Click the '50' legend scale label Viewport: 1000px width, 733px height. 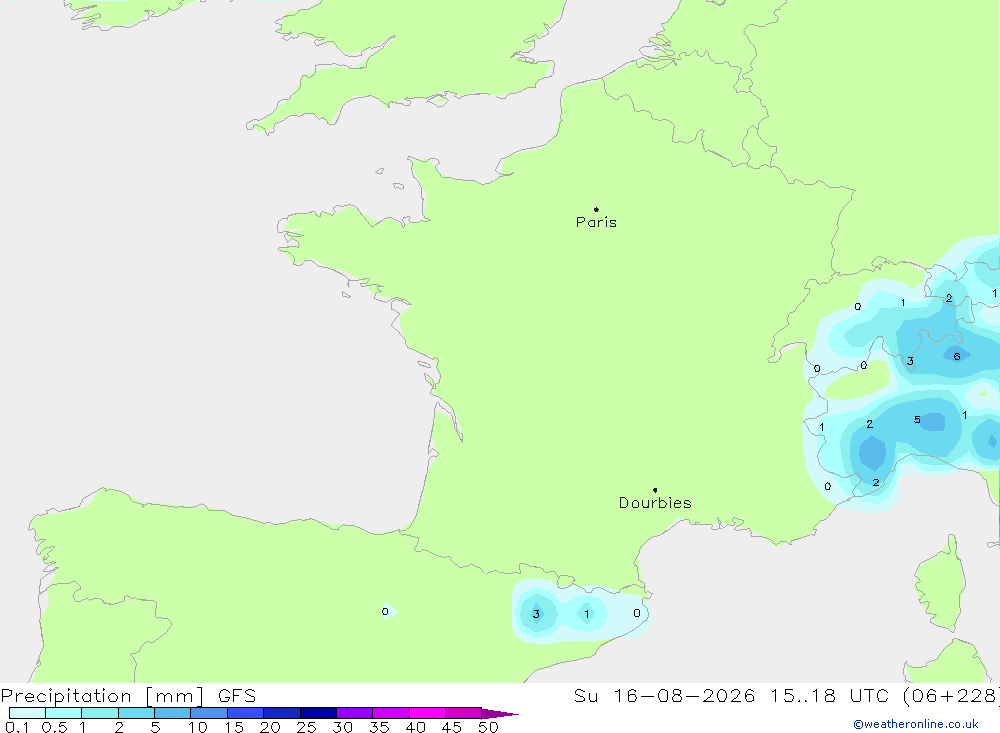489,727
